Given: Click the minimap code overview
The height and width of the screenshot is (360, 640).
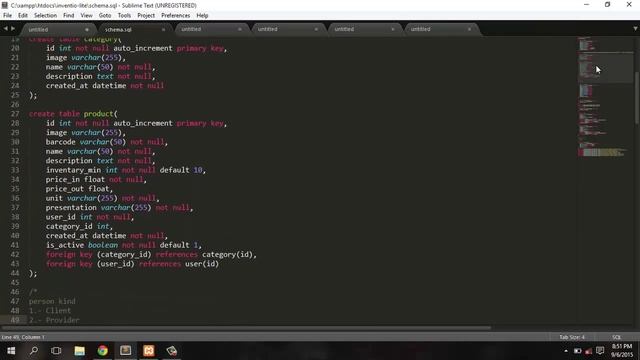Looking at the screenshot, I should pyautogui.click(x=604, y=98).
